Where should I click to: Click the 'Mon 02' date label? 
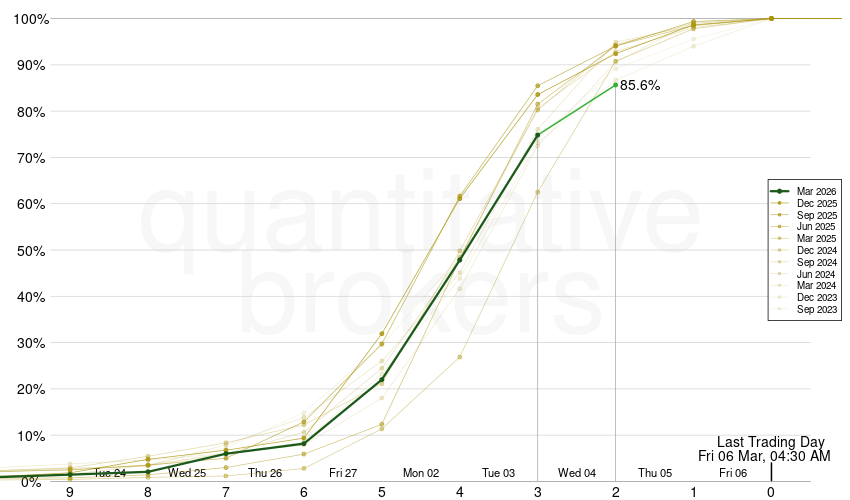click(421, 473)
